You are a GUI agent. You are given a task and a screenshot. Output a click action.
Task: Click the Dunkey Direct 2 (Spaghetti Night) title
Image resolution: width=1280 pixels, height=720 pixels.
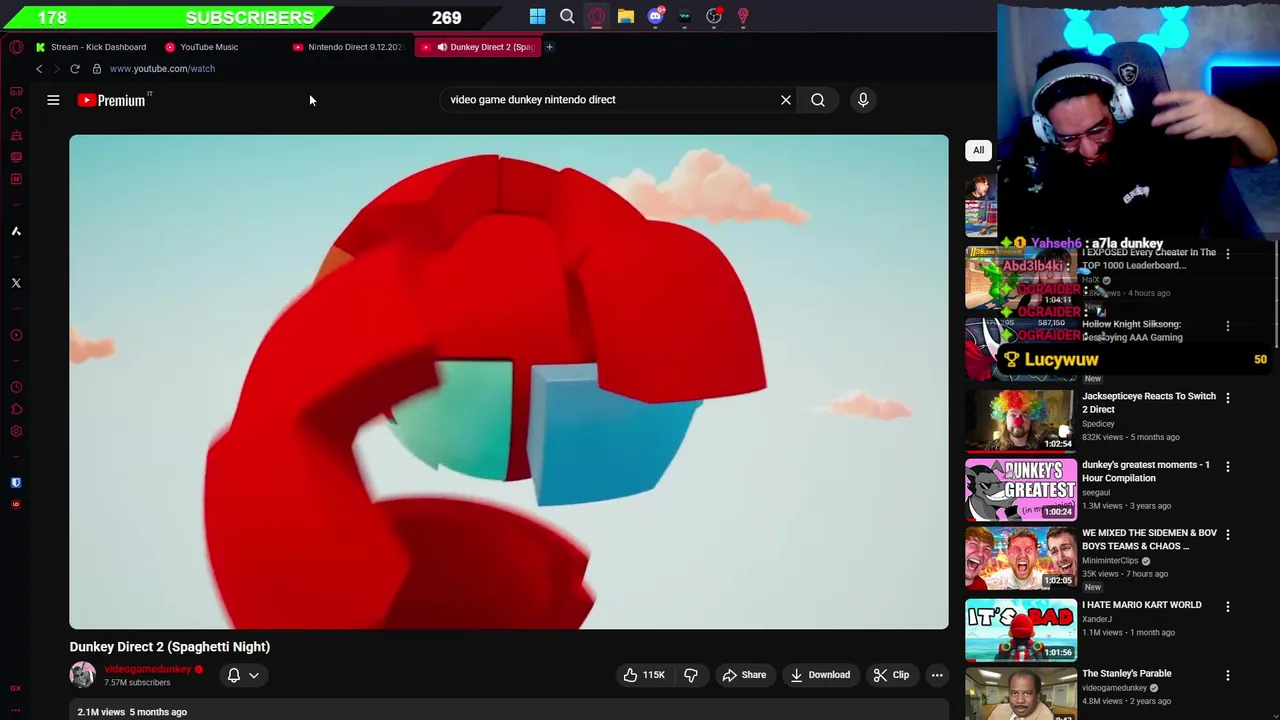coord(170,647)
